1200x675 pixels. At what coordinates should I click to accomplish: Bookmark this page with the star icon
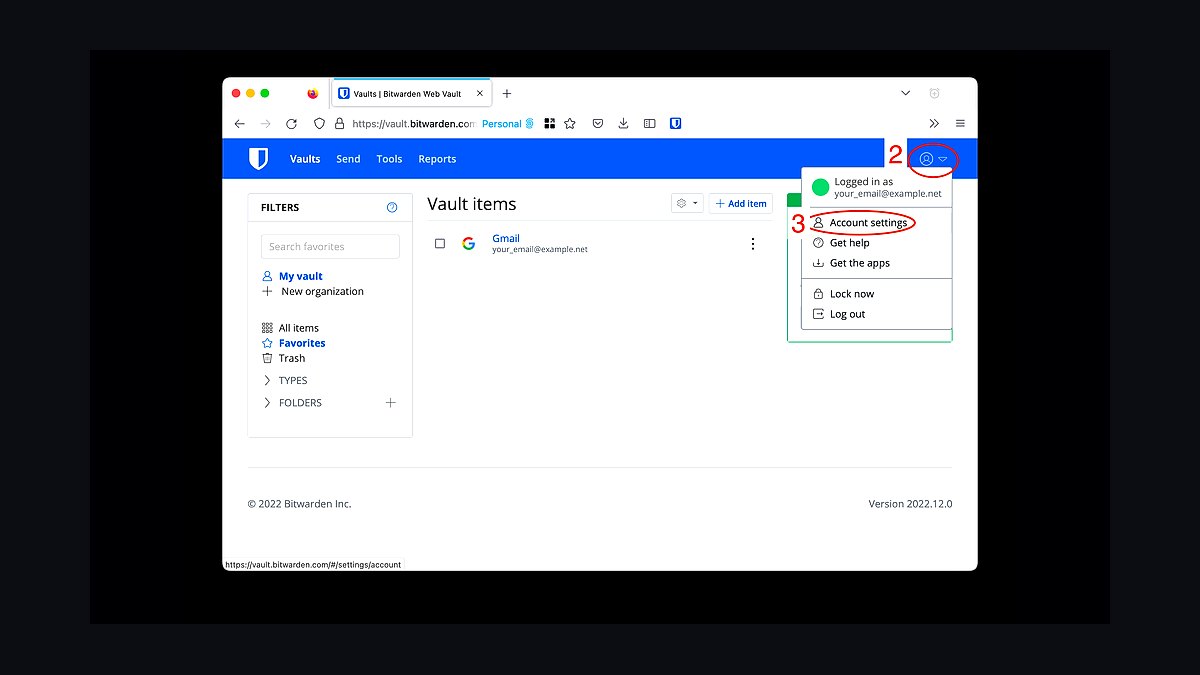click(570, 124)
